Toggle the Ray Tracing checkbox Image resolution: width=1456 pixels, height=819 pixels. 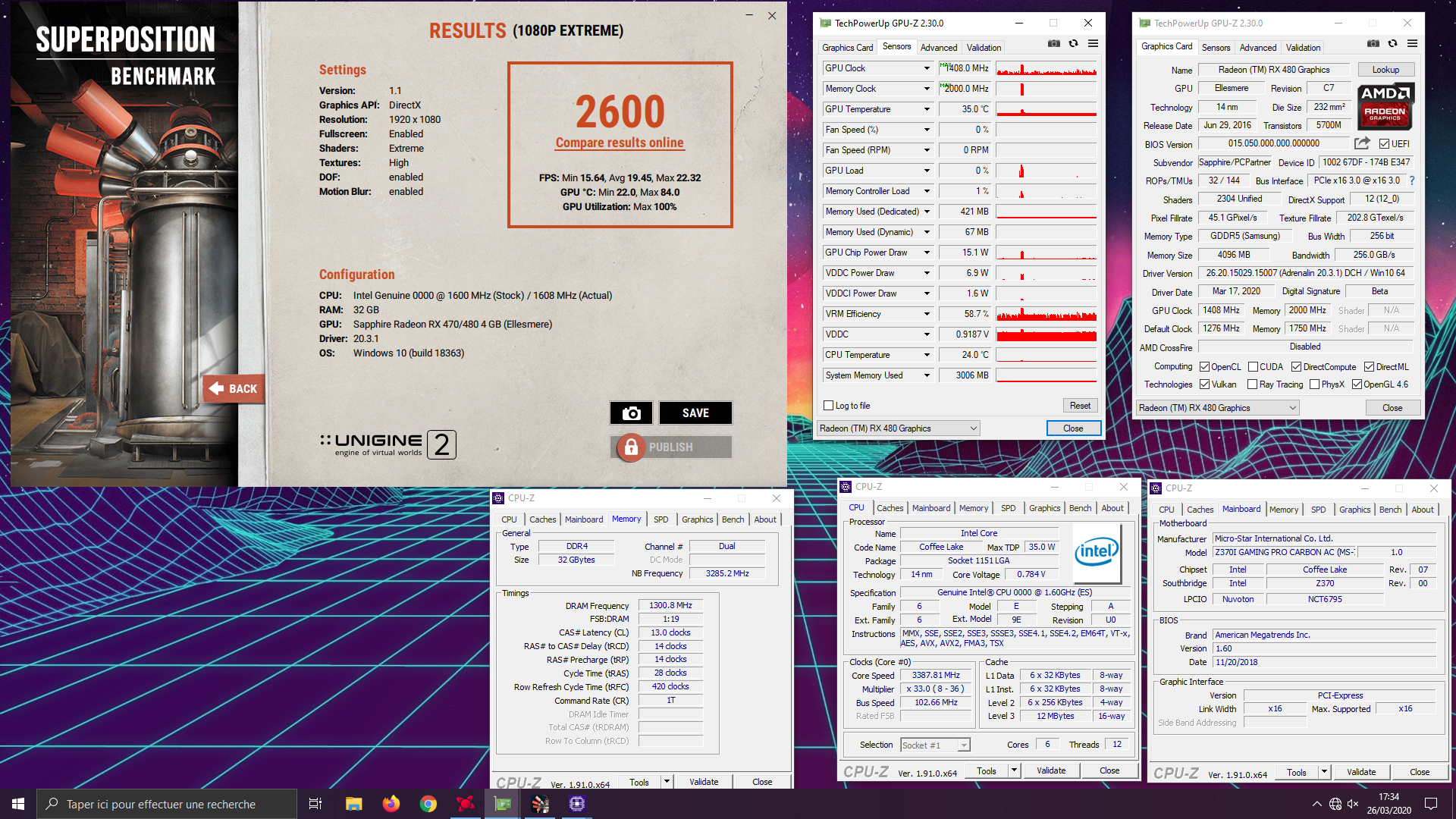(x=1253, y=384)
